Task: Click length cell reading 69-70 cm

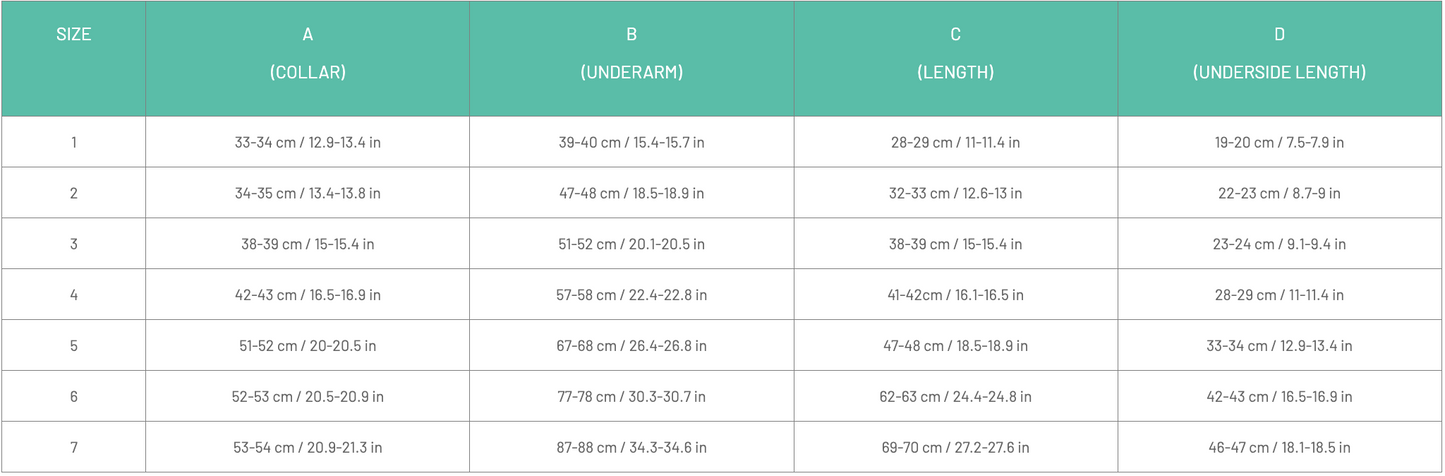Action: click(955, 447)
